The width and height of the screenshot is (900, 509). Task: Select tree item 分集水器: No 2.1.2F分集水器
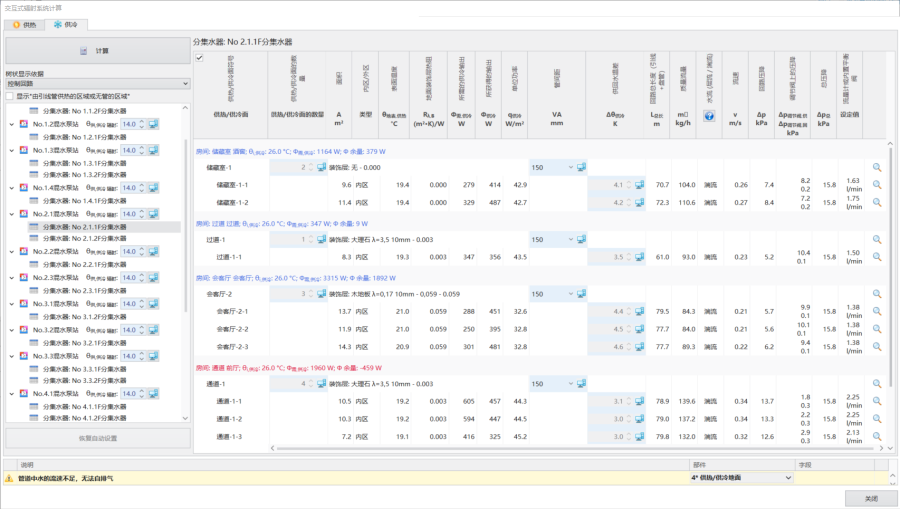click(84, 238)
